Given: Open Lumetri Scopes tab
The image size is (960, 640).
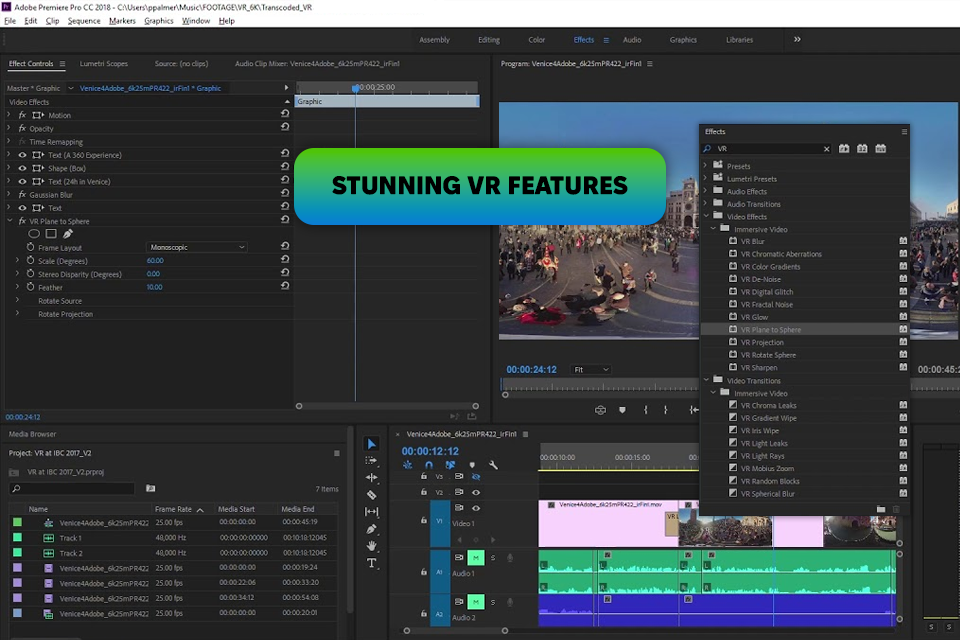Looking at the screenshot, I should pos(103,64).
